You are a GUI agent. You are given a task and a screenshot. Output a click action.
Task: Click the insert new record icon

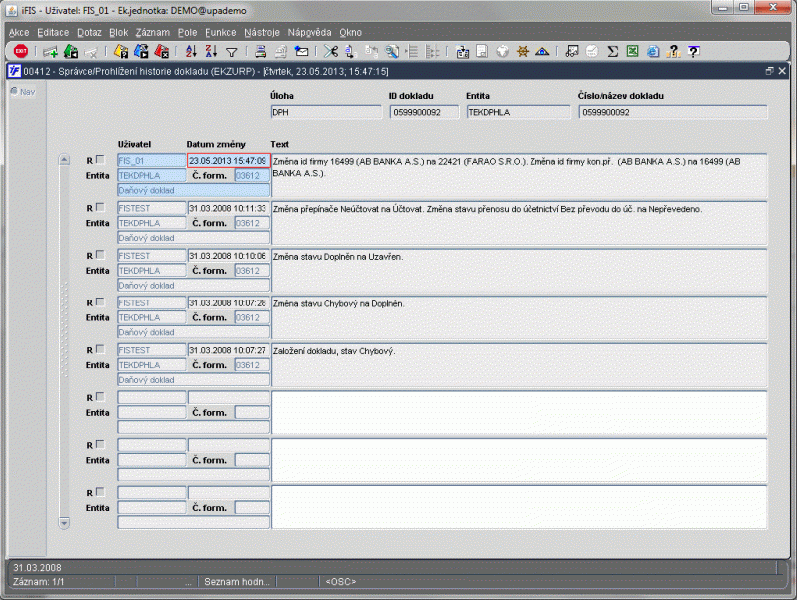click(50, 51)
